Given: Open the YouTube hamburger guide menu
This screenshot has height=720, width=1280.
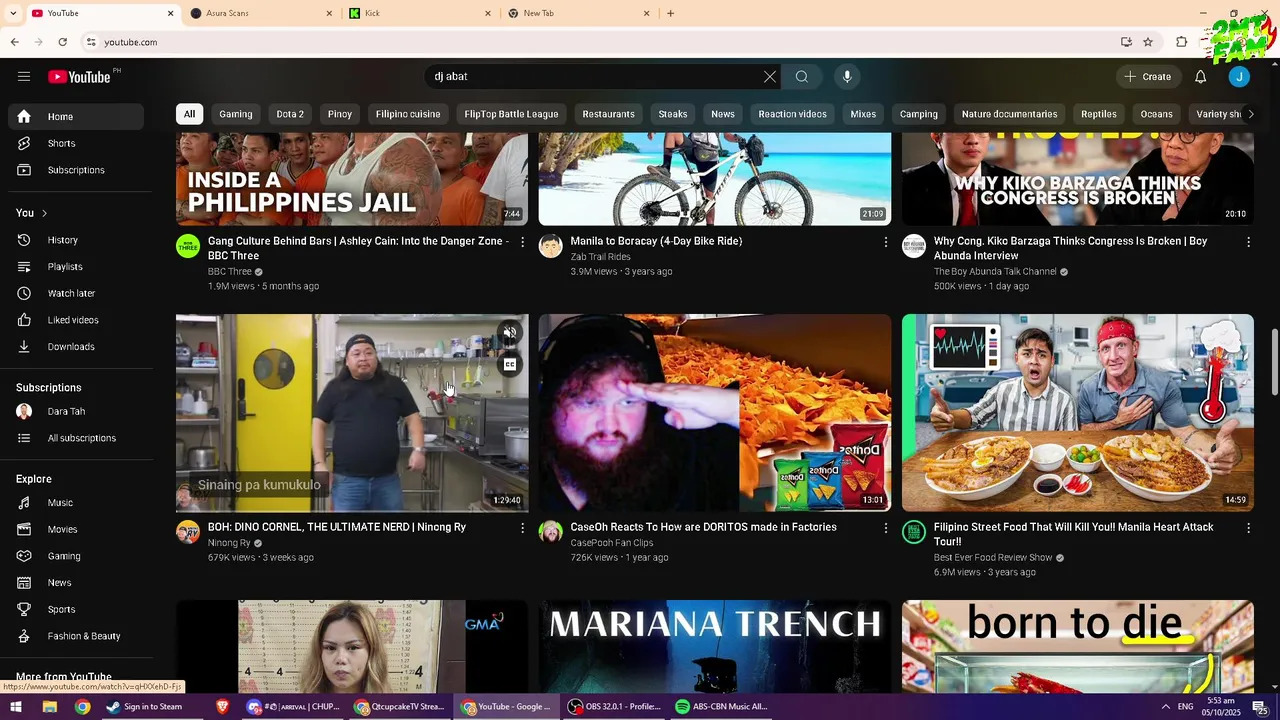Looking at the screenshot, I should 24,77.
